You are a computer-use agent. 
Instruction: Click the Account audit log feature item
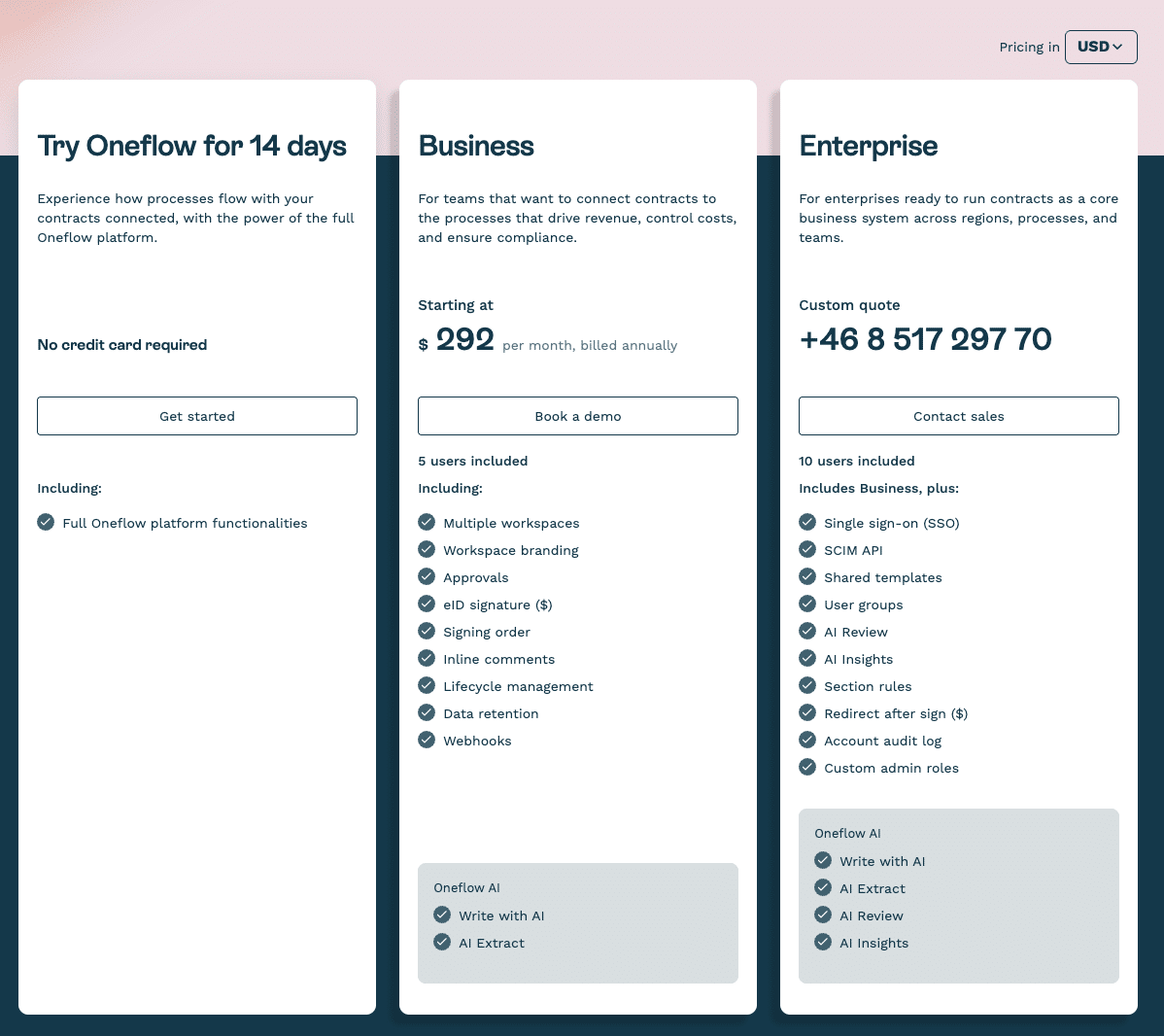pos(882,741)
